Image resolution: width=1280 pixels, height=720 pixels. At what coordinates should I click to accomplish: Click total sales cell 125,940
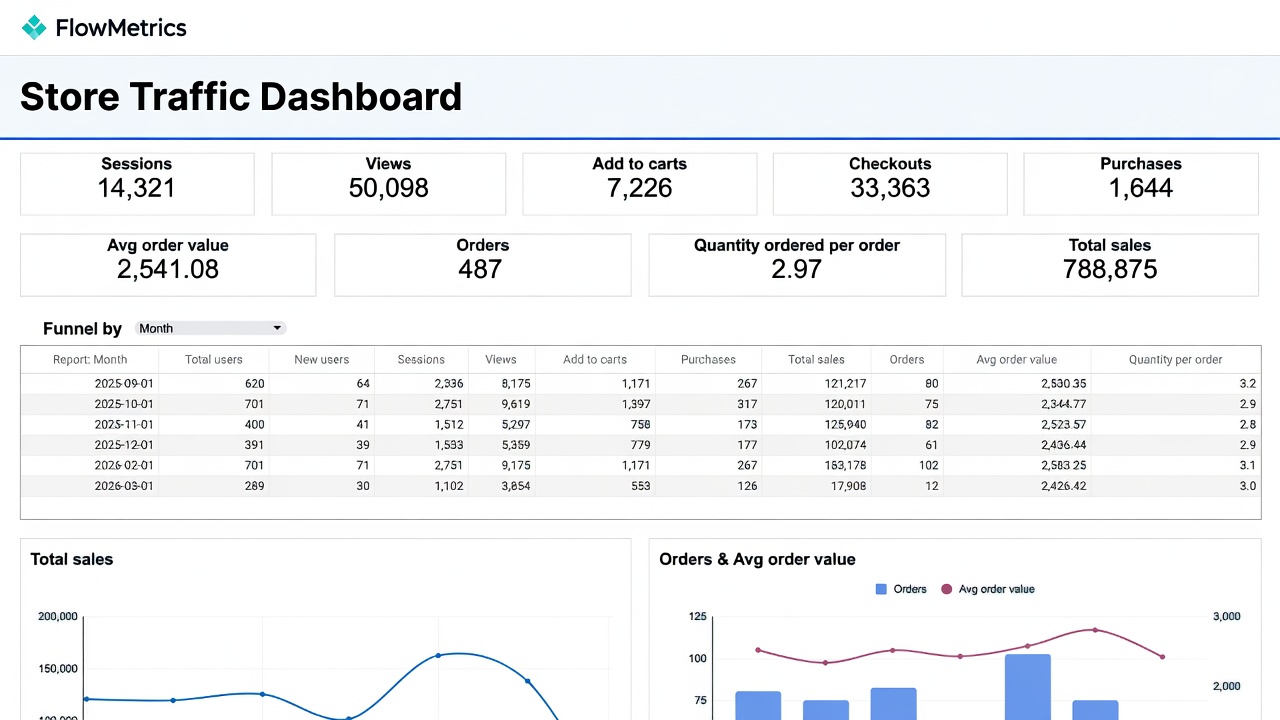[x=845, y=424]
